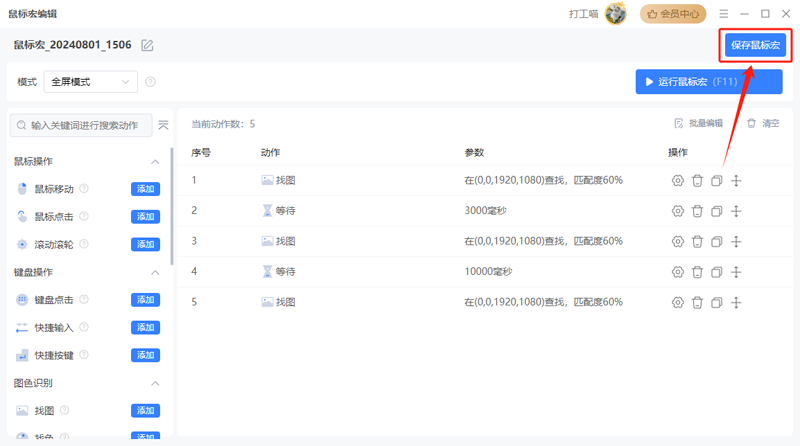The width and height of the screenshot is (800, 446).
Task: Open the hamburger menu in title bar
Action: point(723,14)
